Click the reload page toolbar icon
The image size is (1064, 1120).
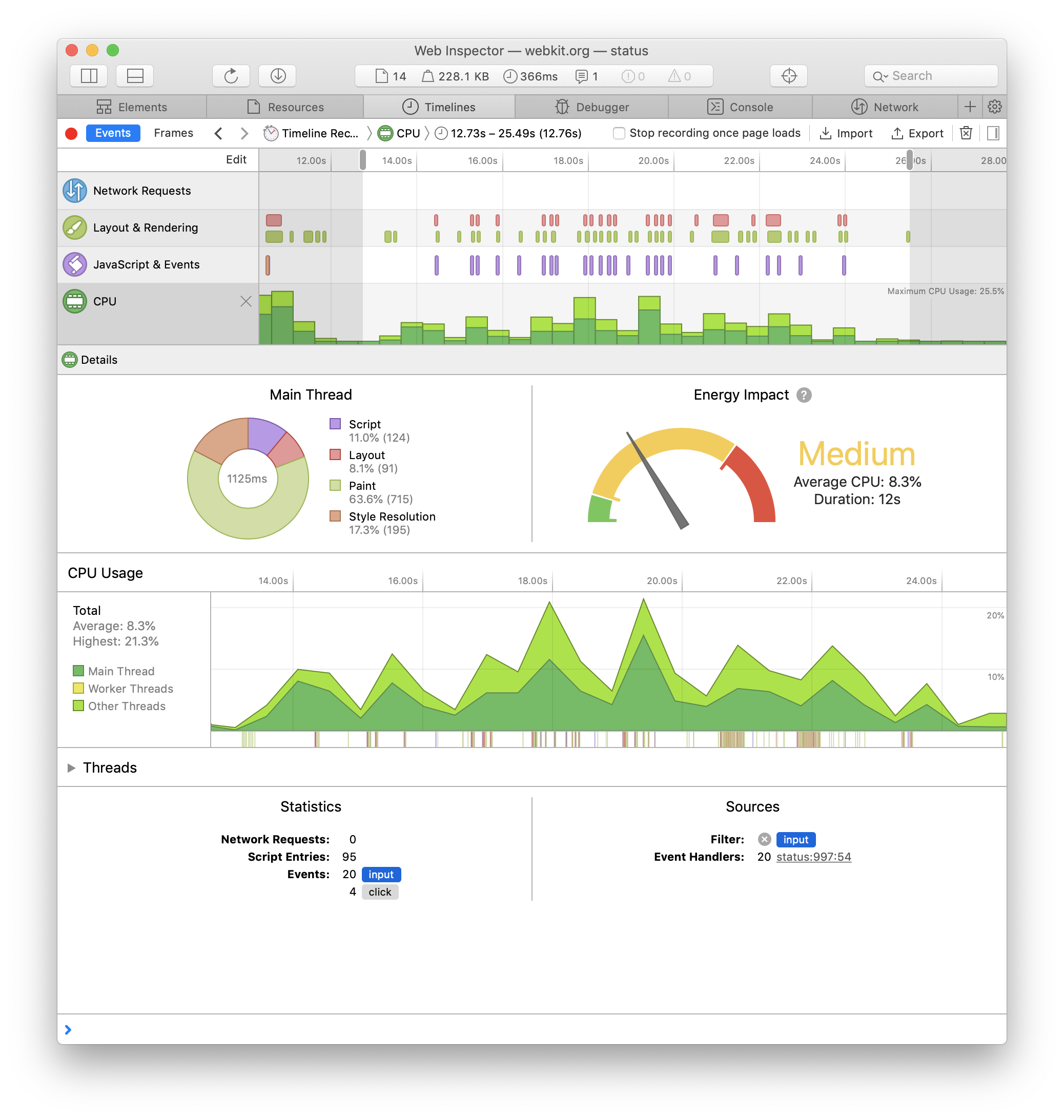[x=231, y=76]
